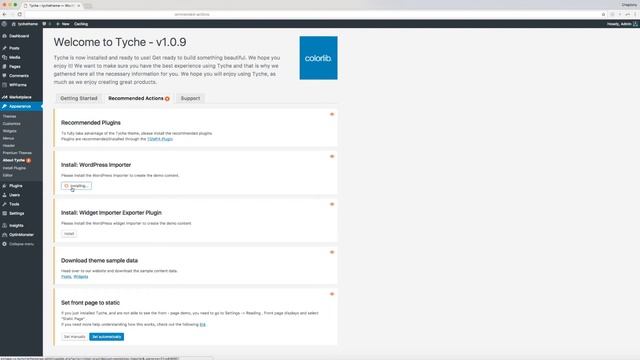Open the site home in admin bar

coord(25,24)
